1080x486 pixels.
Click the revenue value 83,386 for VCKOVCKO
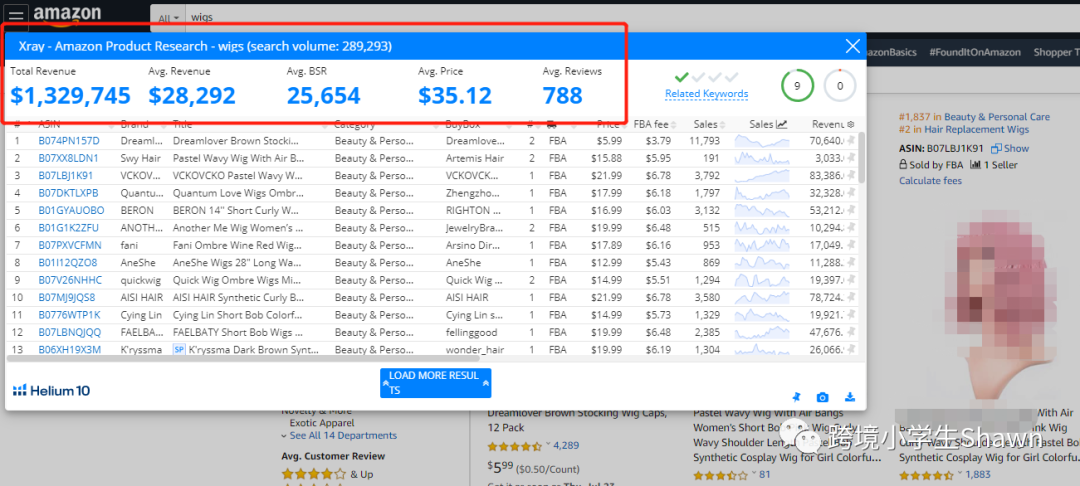829,176
